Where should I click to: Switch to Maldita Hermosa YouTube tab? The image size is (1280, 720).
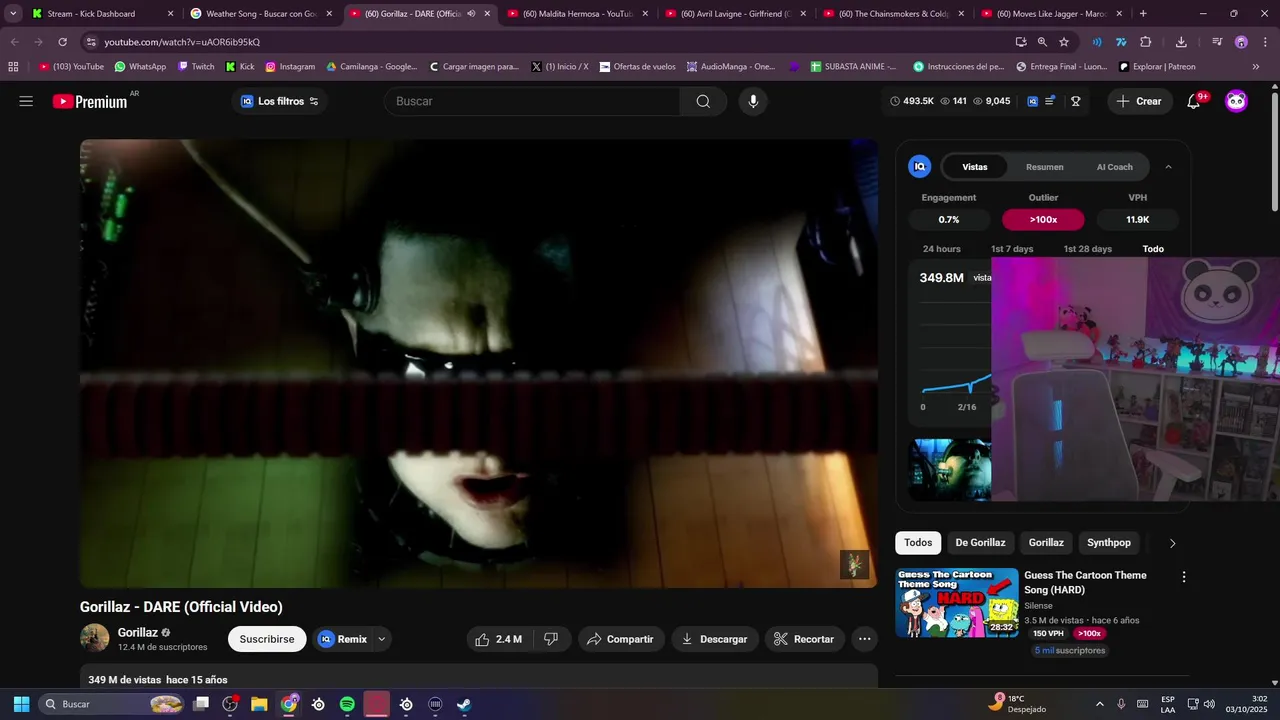click(576, 14)
